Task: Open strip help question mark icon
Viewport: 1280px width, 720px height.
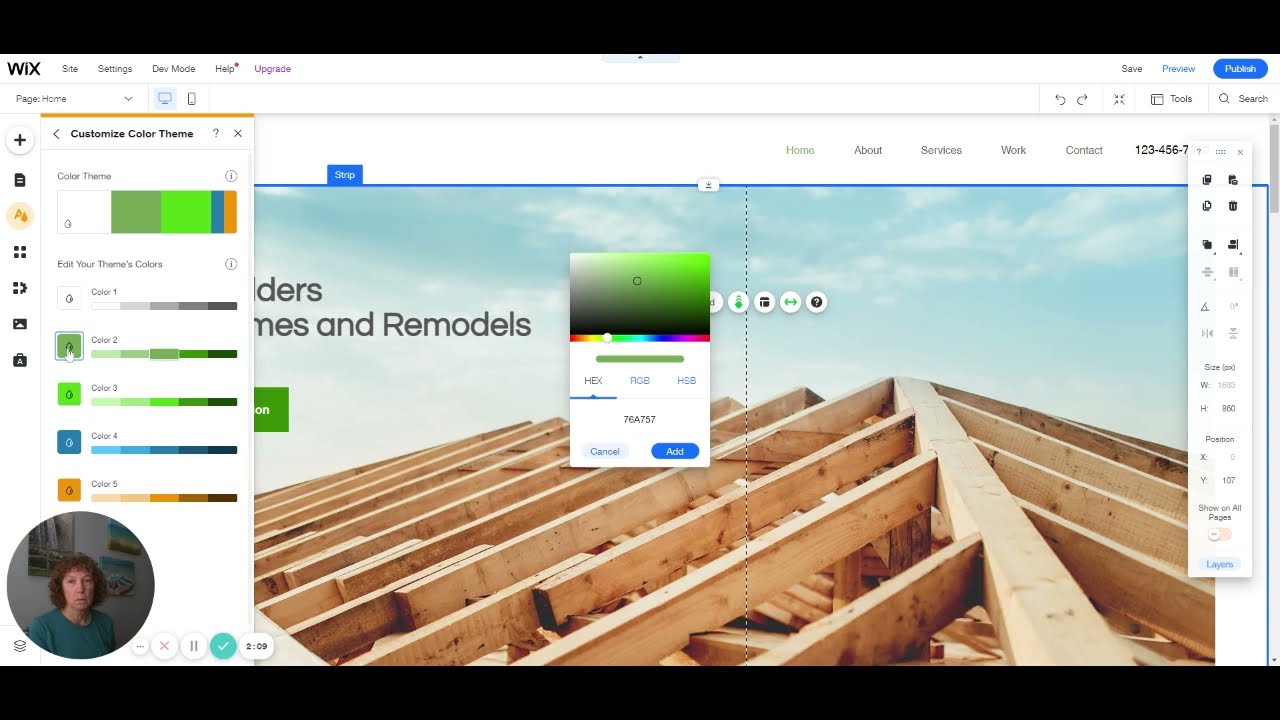Action: 817,302
